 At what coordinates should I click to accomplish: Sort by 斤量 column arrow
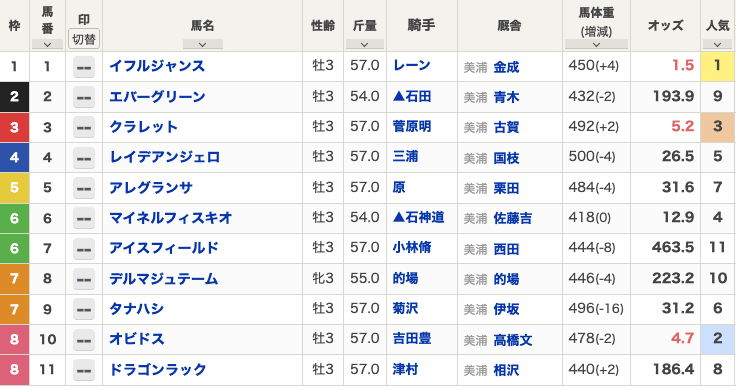(365, 45)
